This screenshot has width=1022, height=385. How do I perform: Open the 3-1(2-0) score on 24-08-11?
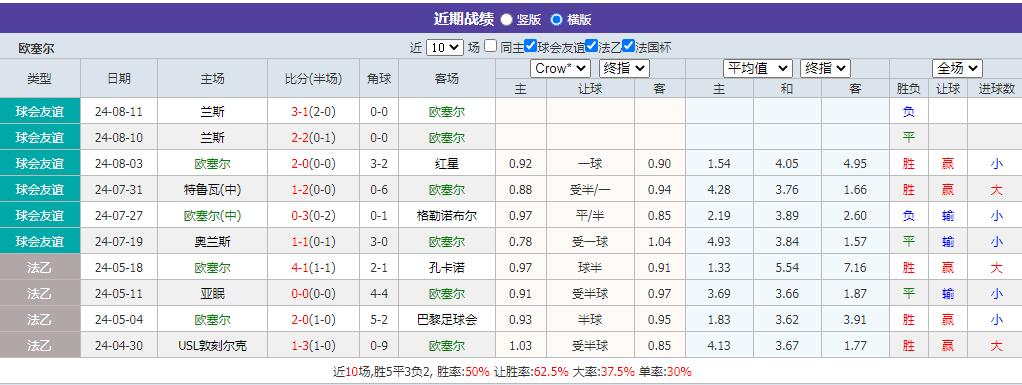pos(313,111)
